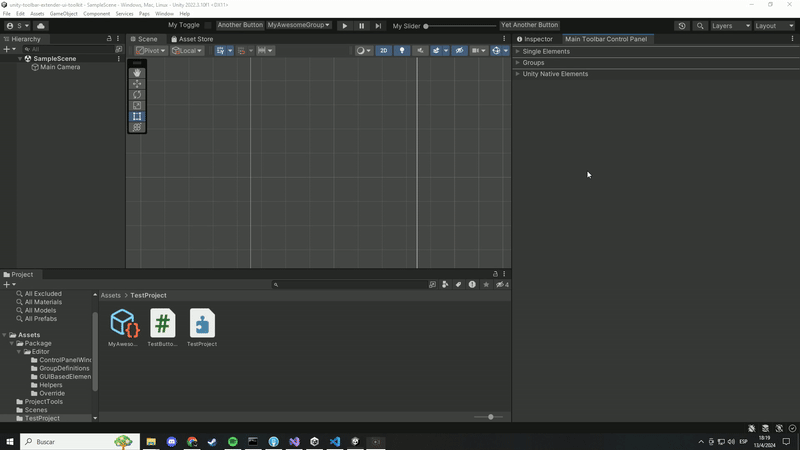Open draw mode shading dropdown
This screenshot has width=800, height=450.
click(x=364, y=51)
